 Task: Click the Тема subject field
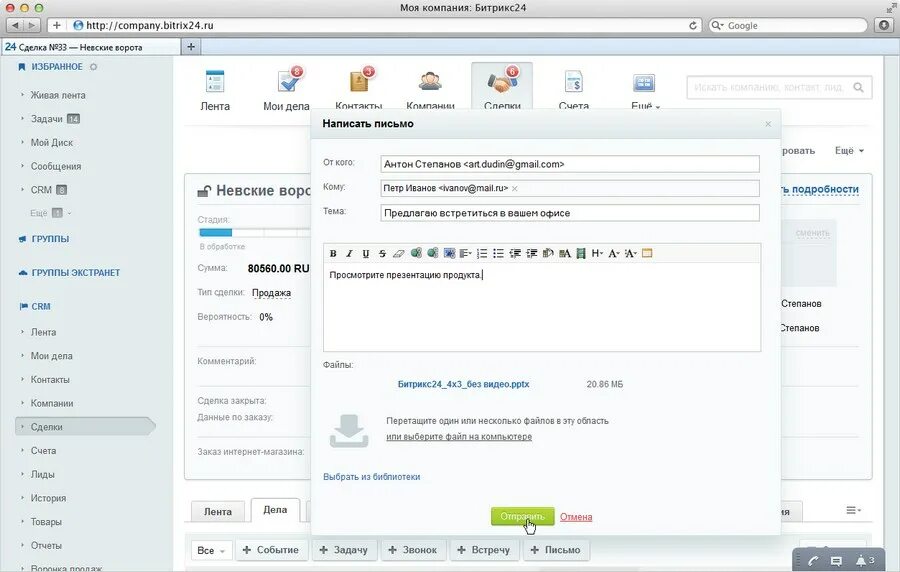tap(569, 213)
